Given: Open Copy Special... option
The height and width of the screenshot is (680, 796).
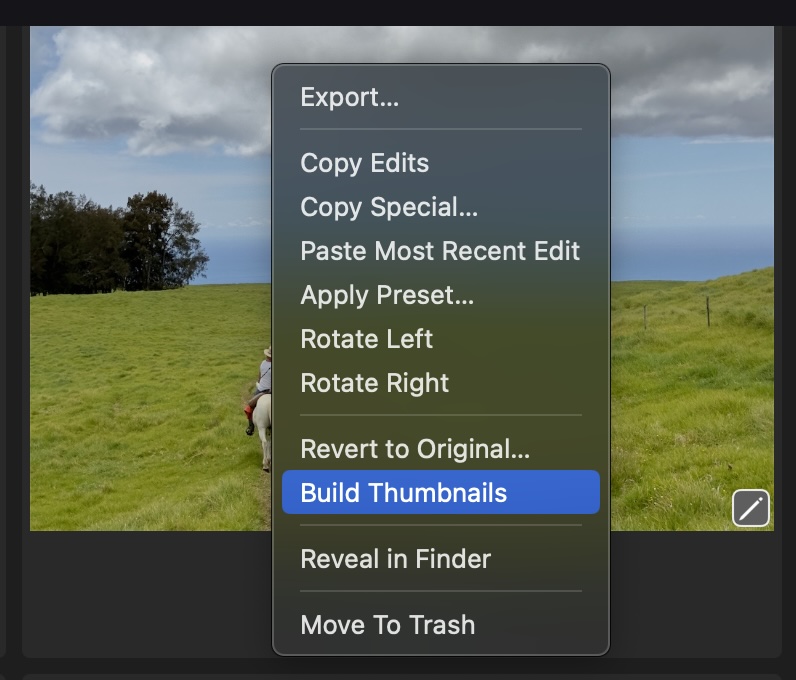Looking at the screenshot, I should pyautogui.click(x=388, y=207).
